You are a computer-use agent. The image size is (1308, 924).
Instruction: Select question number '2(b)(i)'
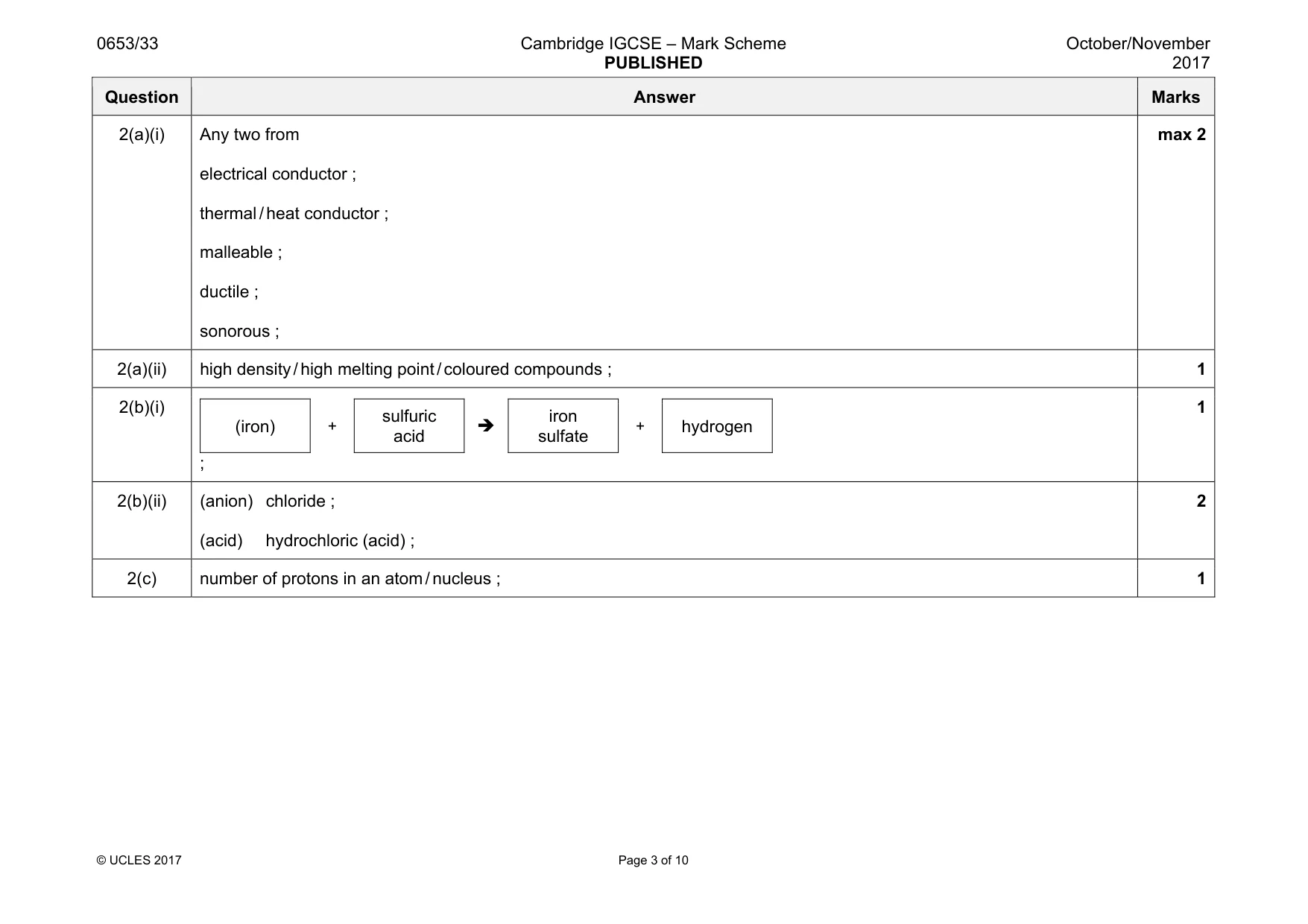tap(142, 408)
